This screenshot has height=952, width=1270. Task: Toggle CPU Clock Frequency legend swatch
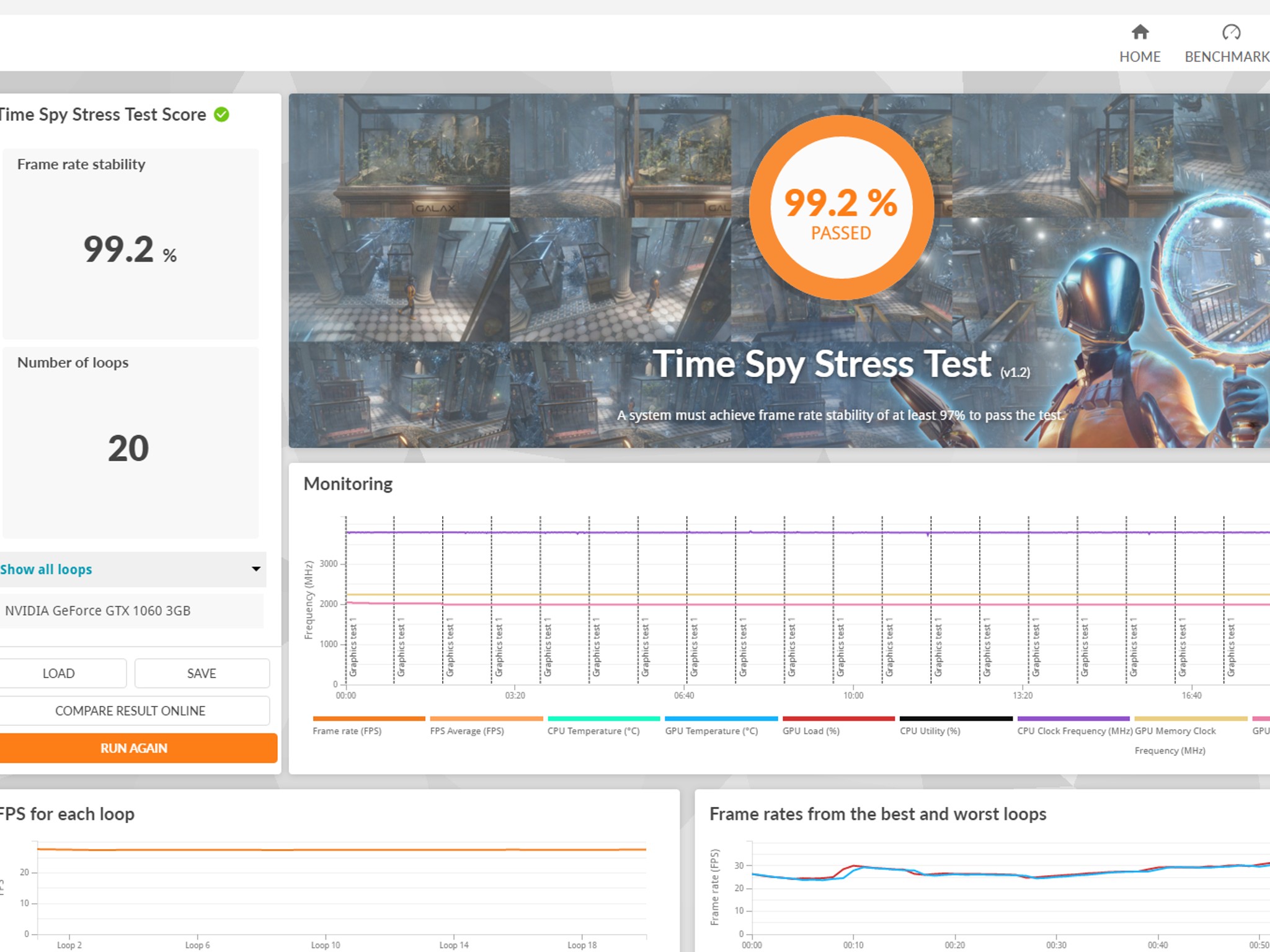coord(1073,719)
